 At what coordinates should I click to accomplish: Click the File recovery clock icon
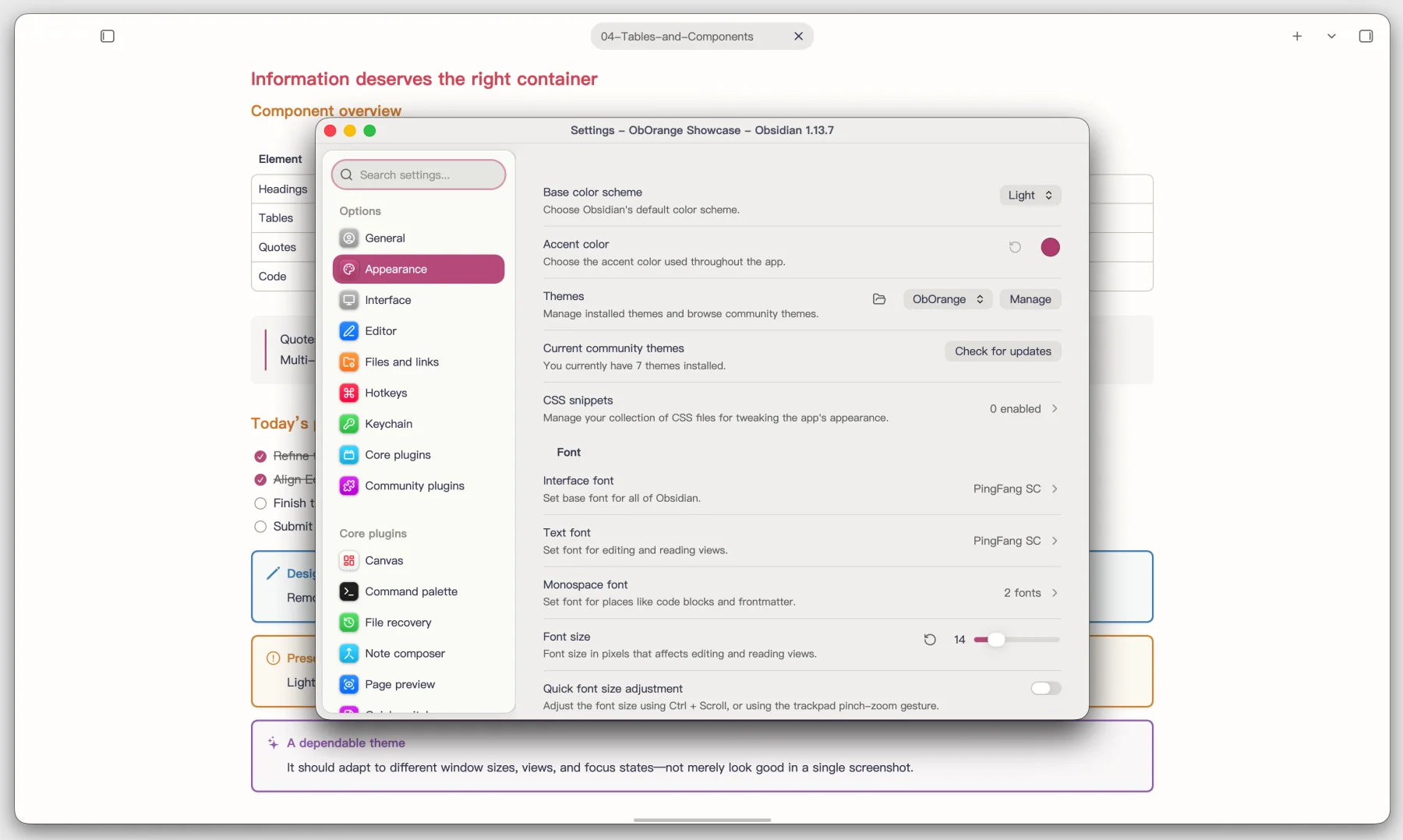[x=349, y=623]
